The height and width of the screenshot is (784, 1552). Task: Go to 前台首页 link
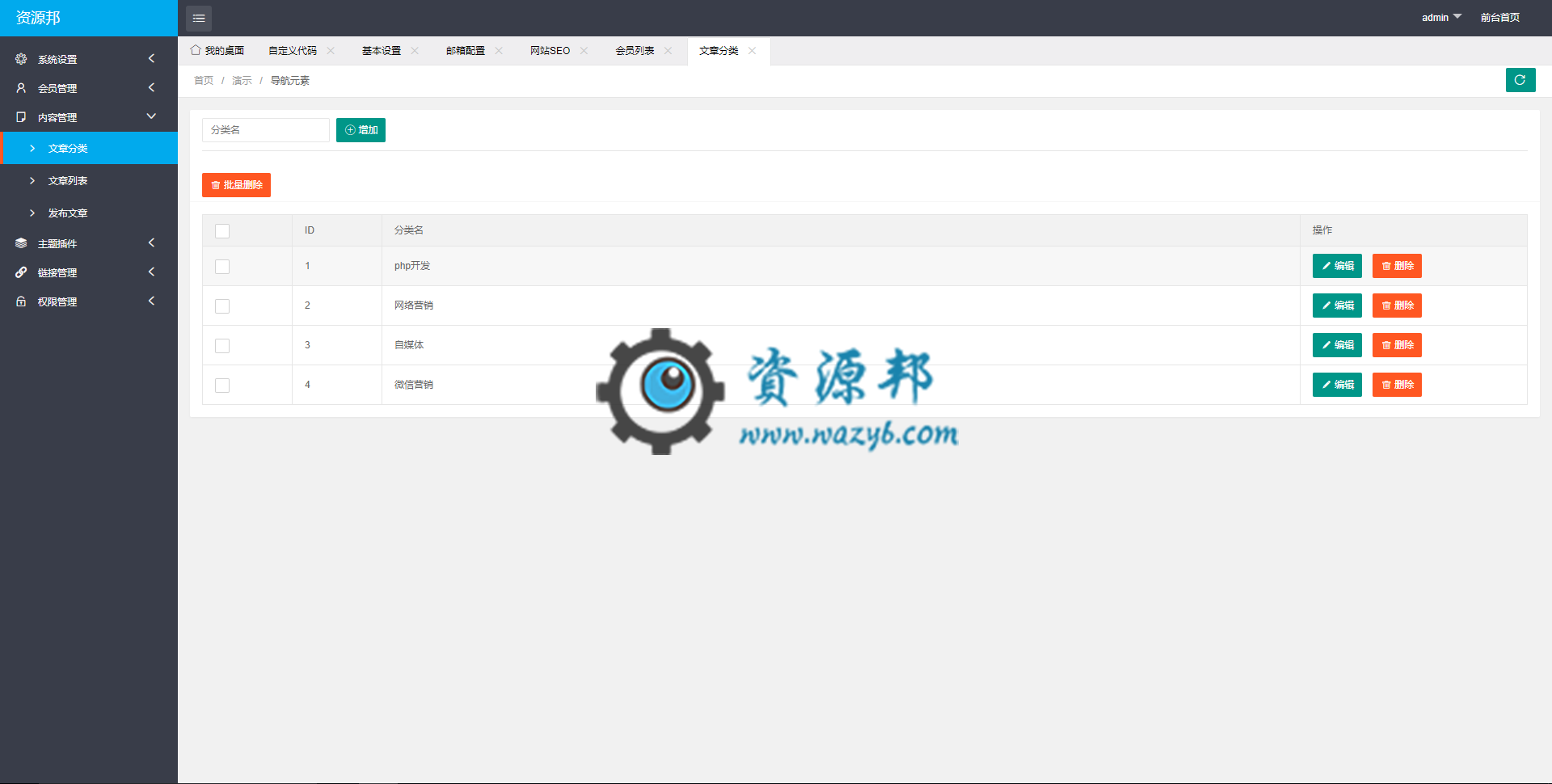pos(1500,18)
